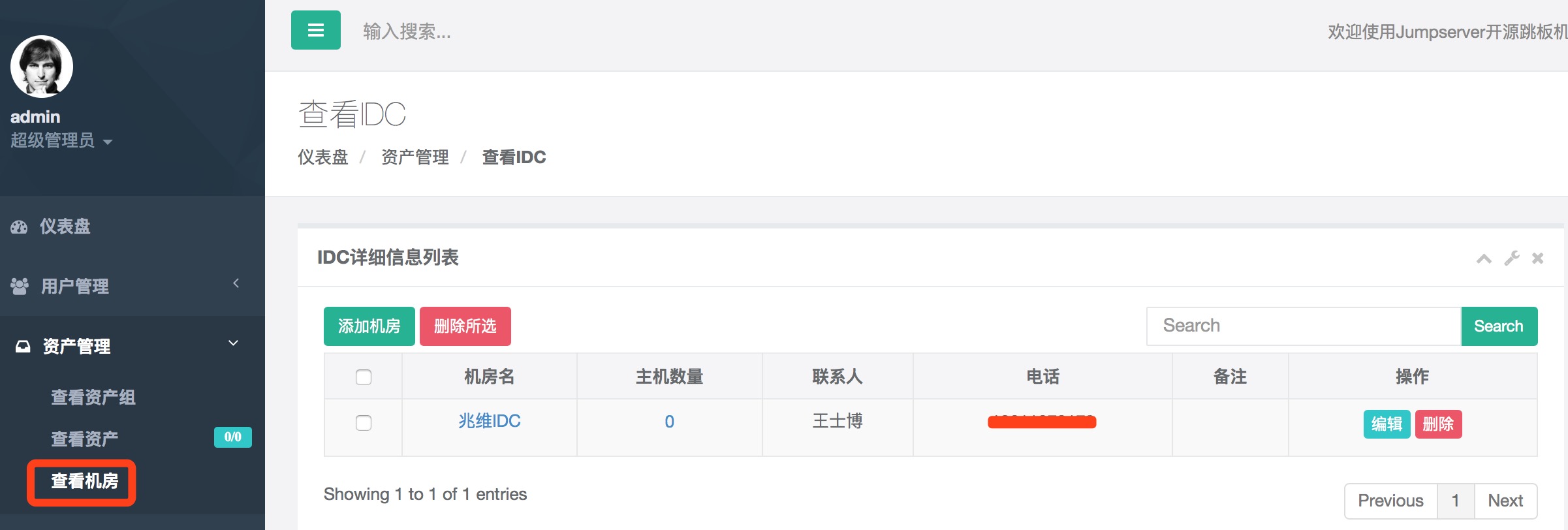Select 查看机房 in the sidebar
1568x530 pixels.
85,481
